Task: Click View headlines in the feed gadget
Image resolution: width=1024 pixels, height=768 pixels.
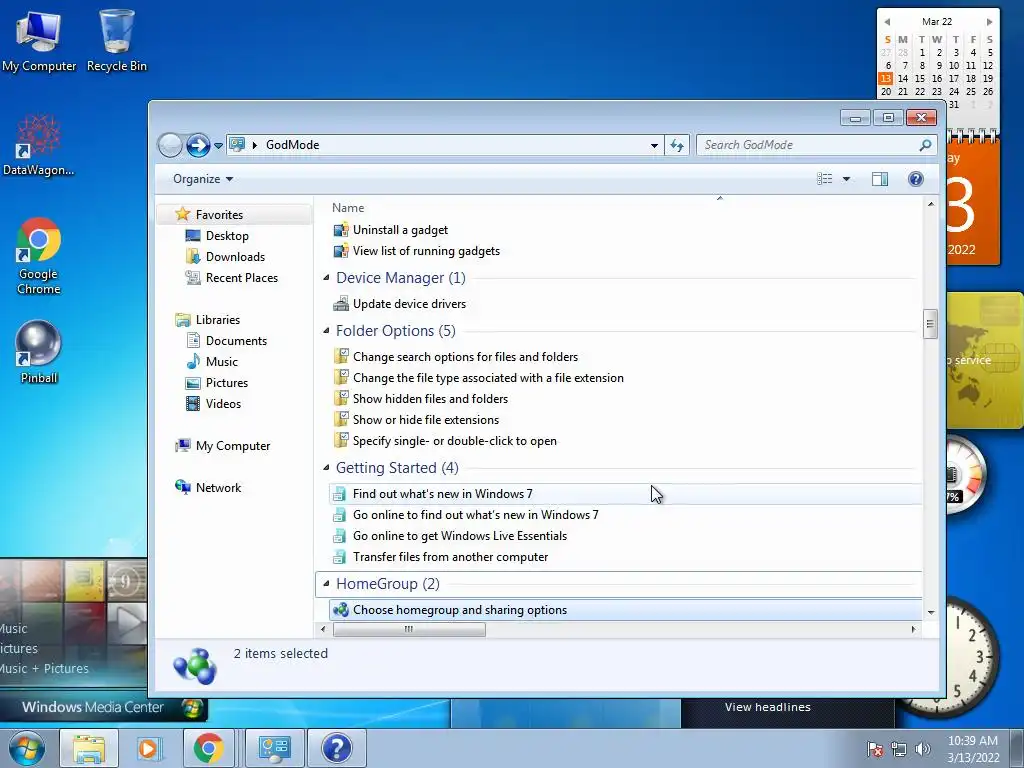Action: pyautogui.click(x=767, y=707)
